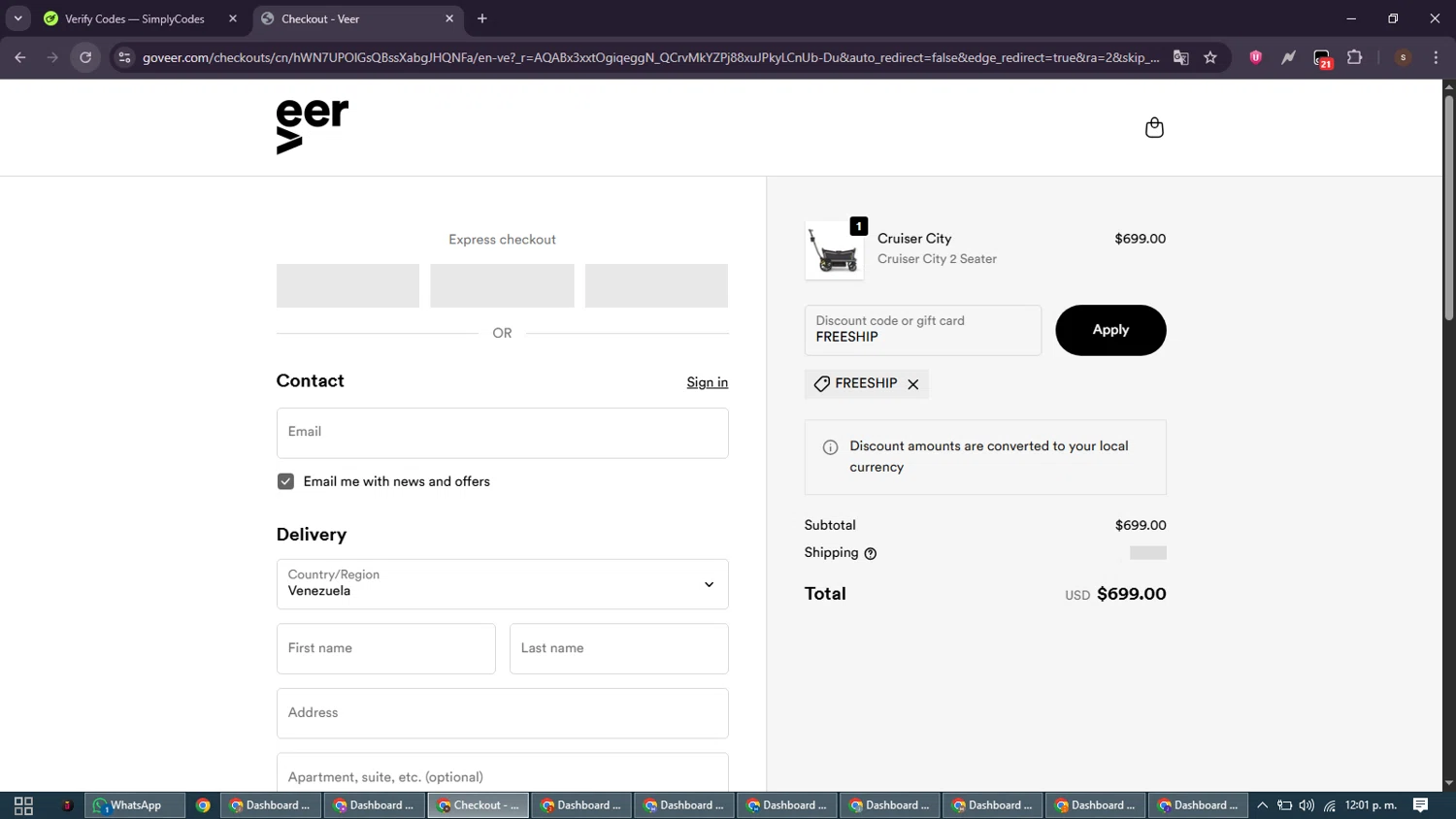Click the discount code or gift card field
This screenshot has height=819, width=1456.
(x=922, y=330)
